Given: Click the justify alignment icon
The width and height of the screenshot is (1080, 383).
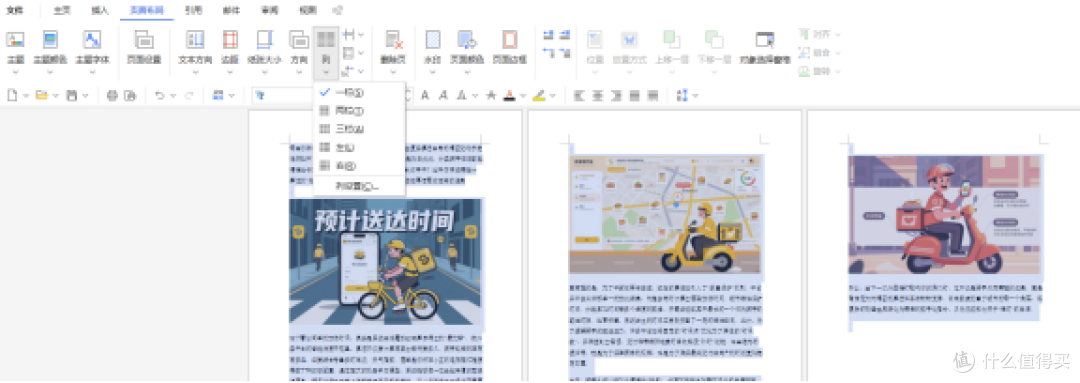Looking at the screenshot, I should click(634, 95).
